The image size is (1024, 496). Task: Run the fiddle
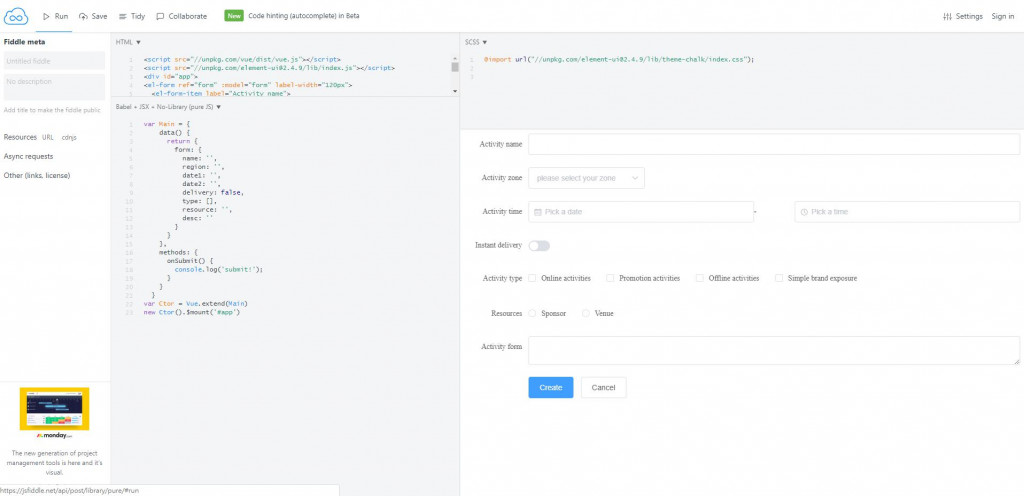click(56, 16)
